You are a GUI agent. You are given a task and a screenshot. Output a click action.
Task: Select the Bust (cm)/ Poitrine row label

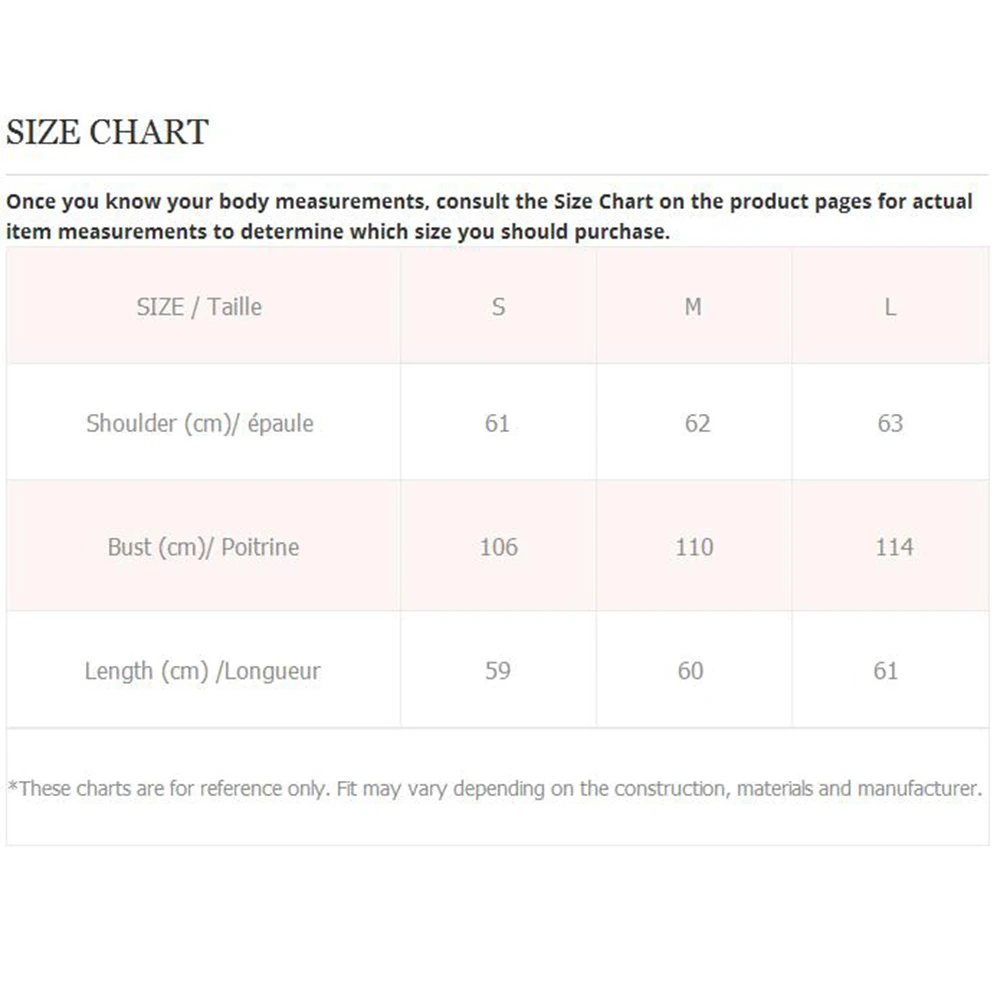coord(203,547)
